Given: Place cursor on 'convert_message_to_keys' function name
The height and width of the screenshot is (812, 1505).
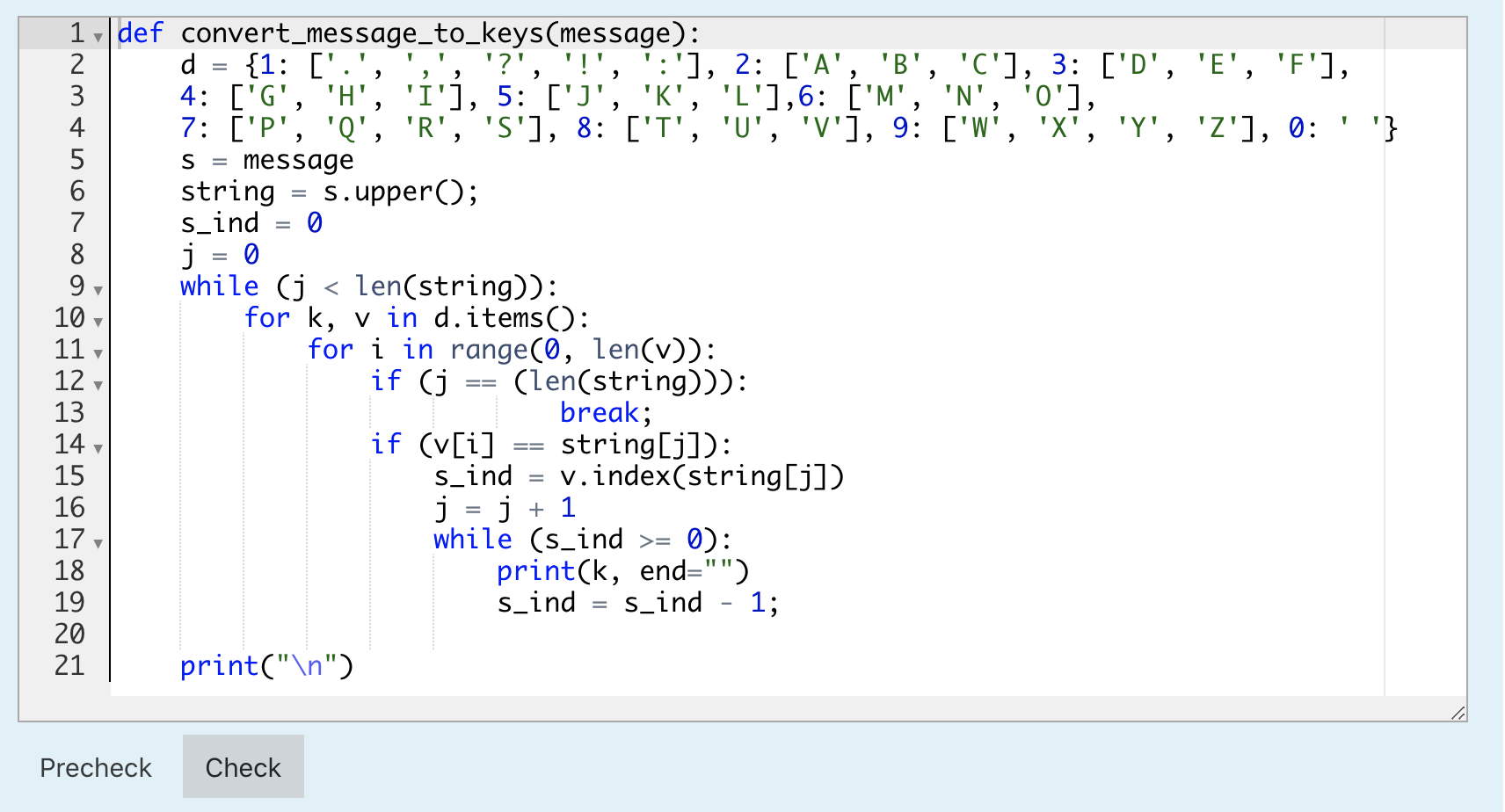Looking at the screenshot, I should pyautogui.click(x=362, y=33).
